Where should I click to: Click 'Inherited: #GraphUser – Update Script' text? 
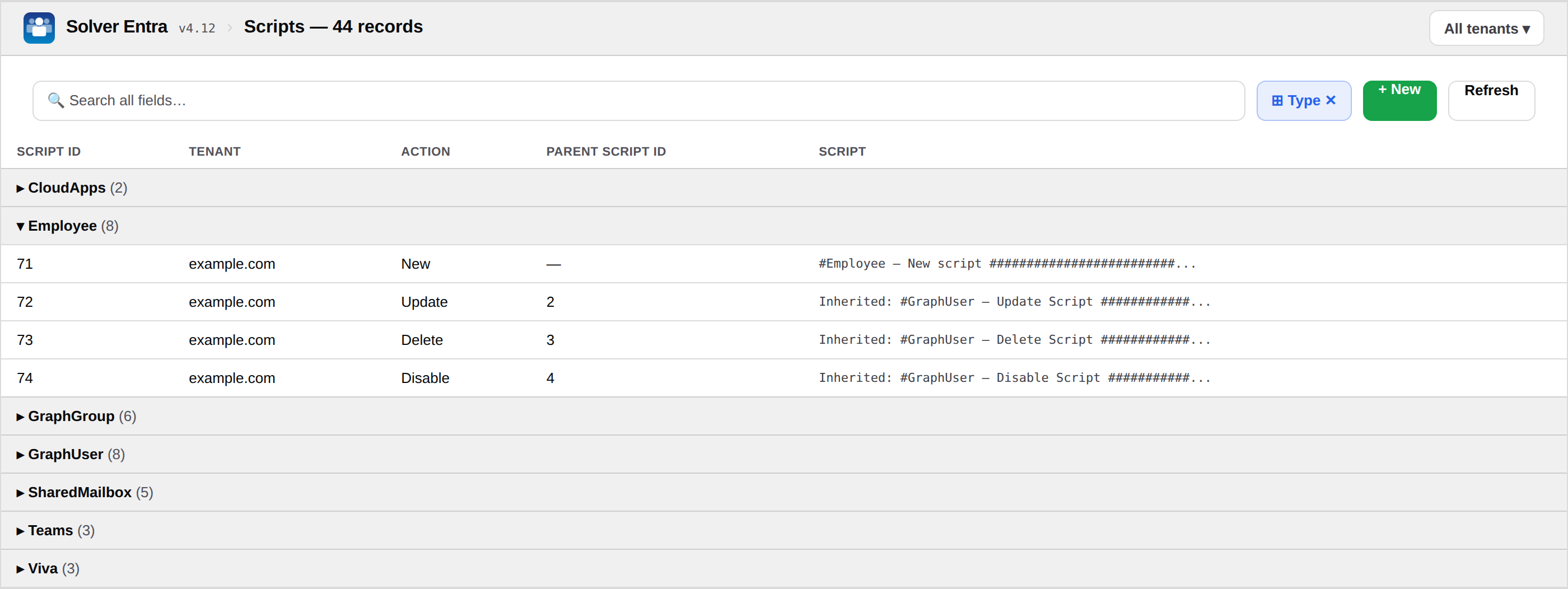(x=955, y=302)
